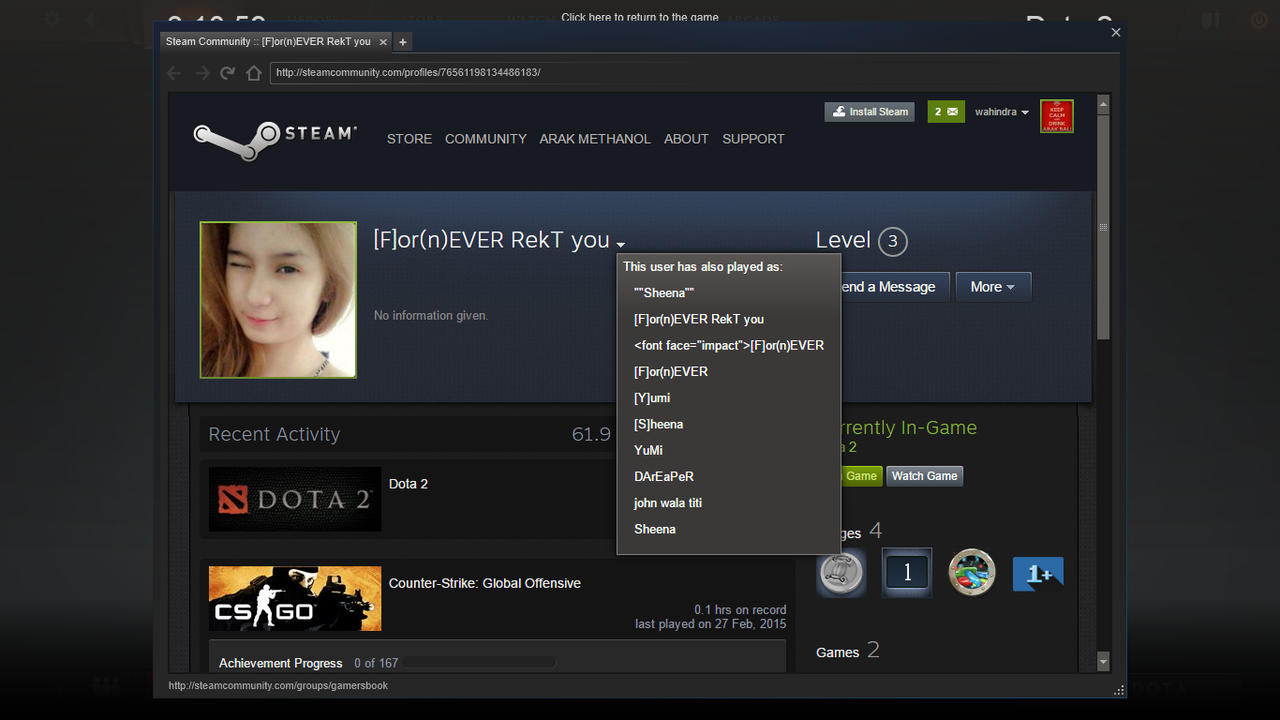
Task: Click the [S]heena alias entry
Action: pyautogui.click(x=659, y=424)
